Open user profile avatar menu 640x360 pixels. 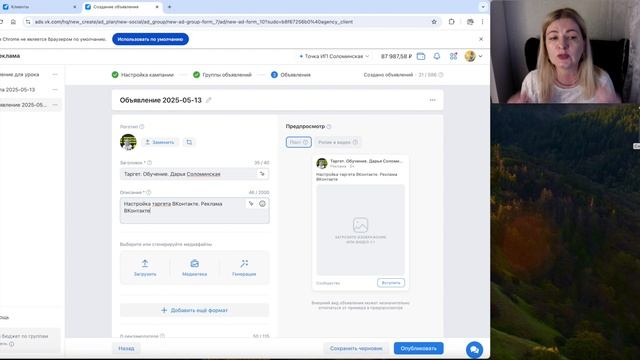[473, 56]
